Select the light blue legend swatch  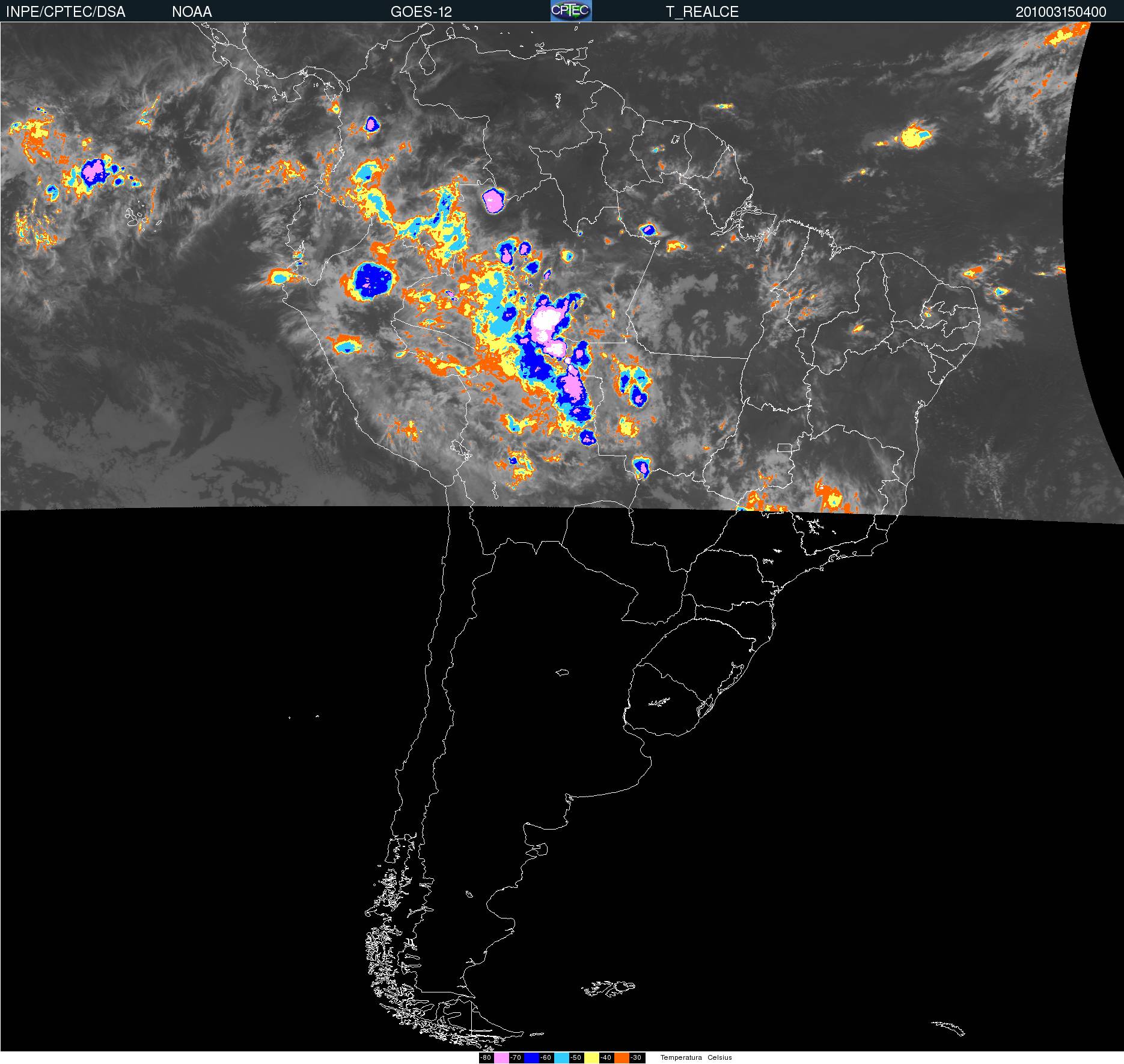pos(561,1057)
